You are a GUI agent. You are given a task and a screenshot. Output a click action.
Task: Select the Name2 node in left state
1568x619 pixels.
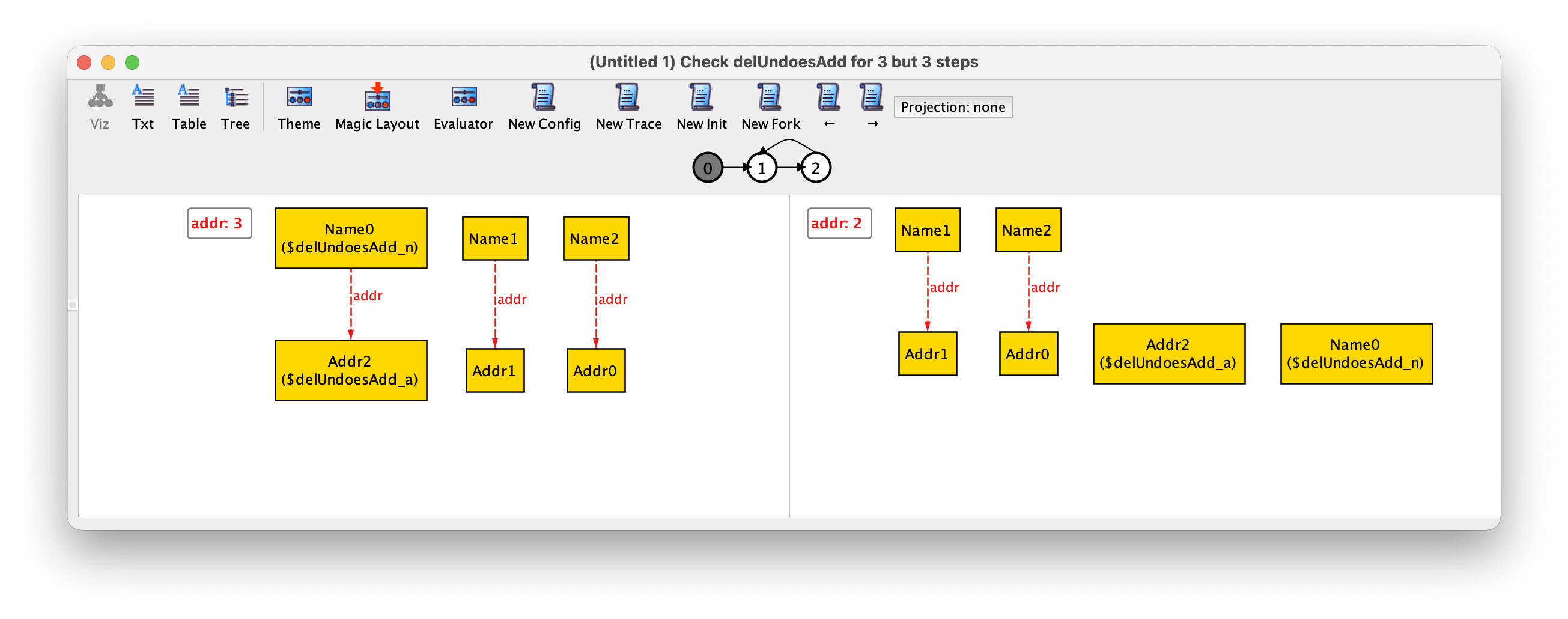[596, 239]
